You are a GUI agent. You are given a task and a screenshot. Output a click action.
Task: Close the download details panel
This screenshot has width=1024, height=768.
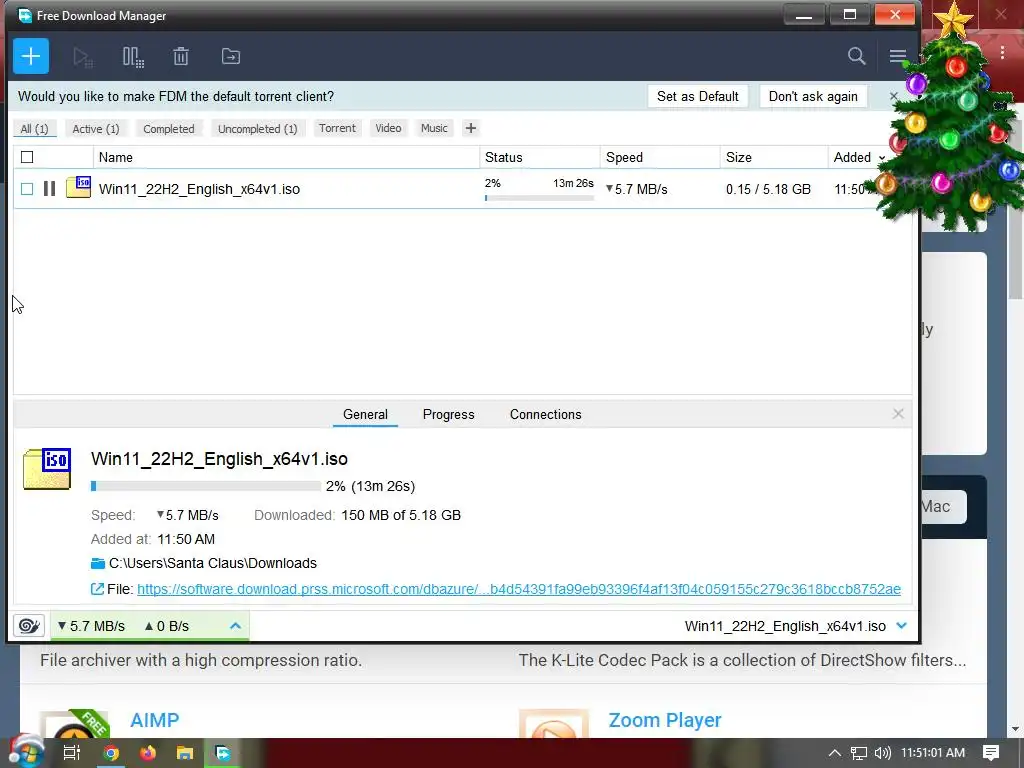click(x=898, y=414)
